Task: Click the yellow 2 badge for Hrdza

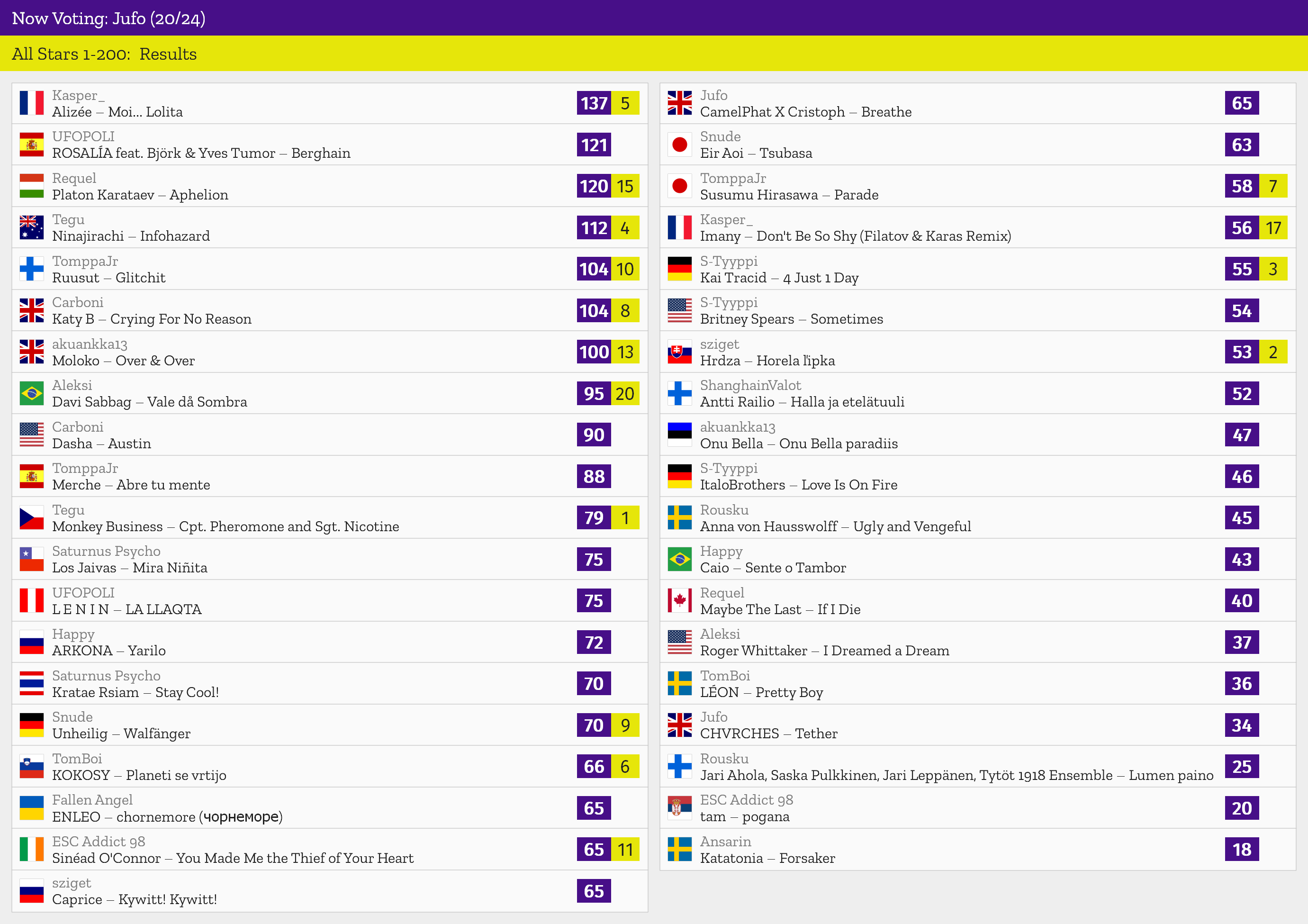Action: click(1273, 352)
